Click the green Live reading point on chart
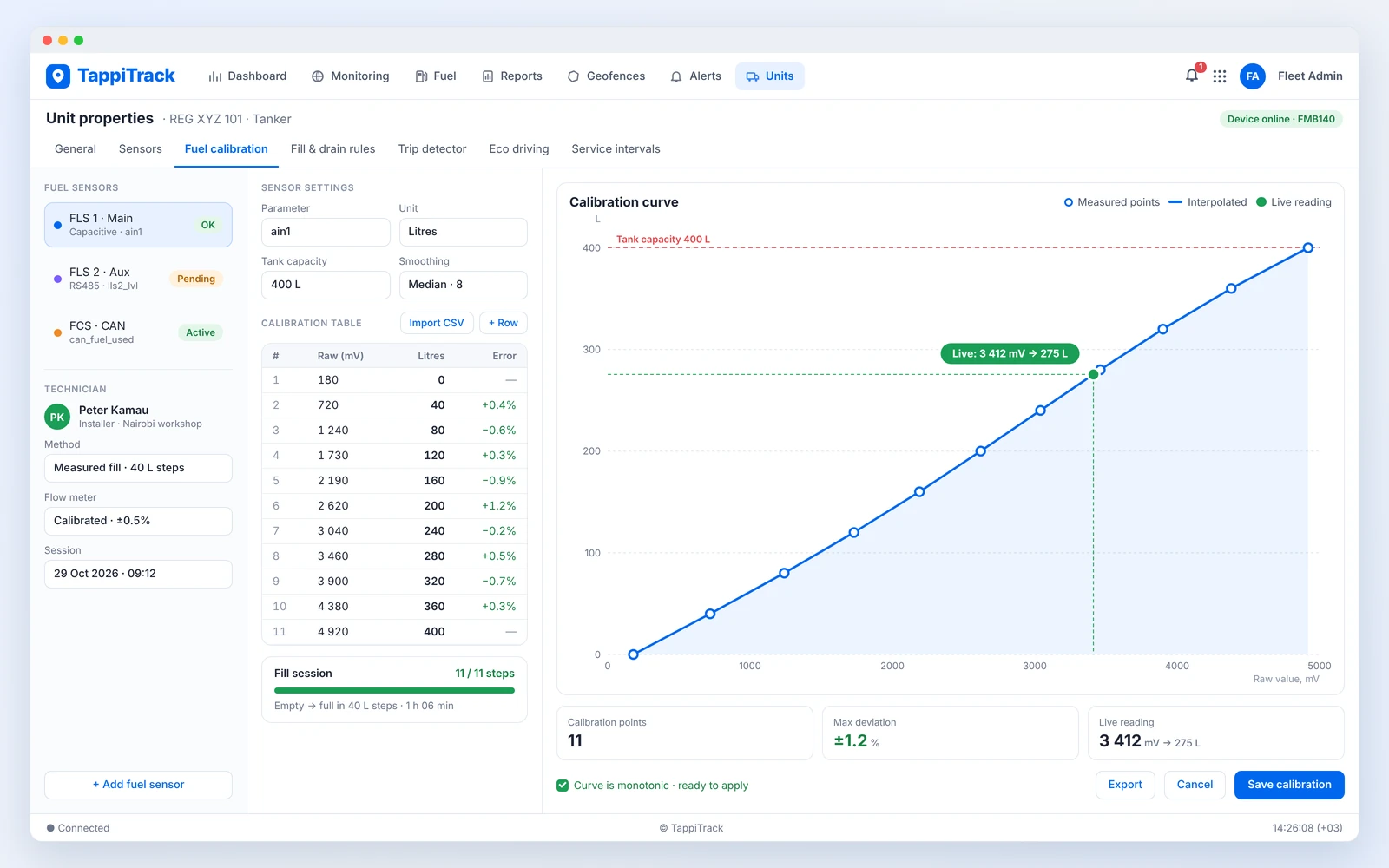This screenshot has width=1389, height=868. tap(1093, 375)
